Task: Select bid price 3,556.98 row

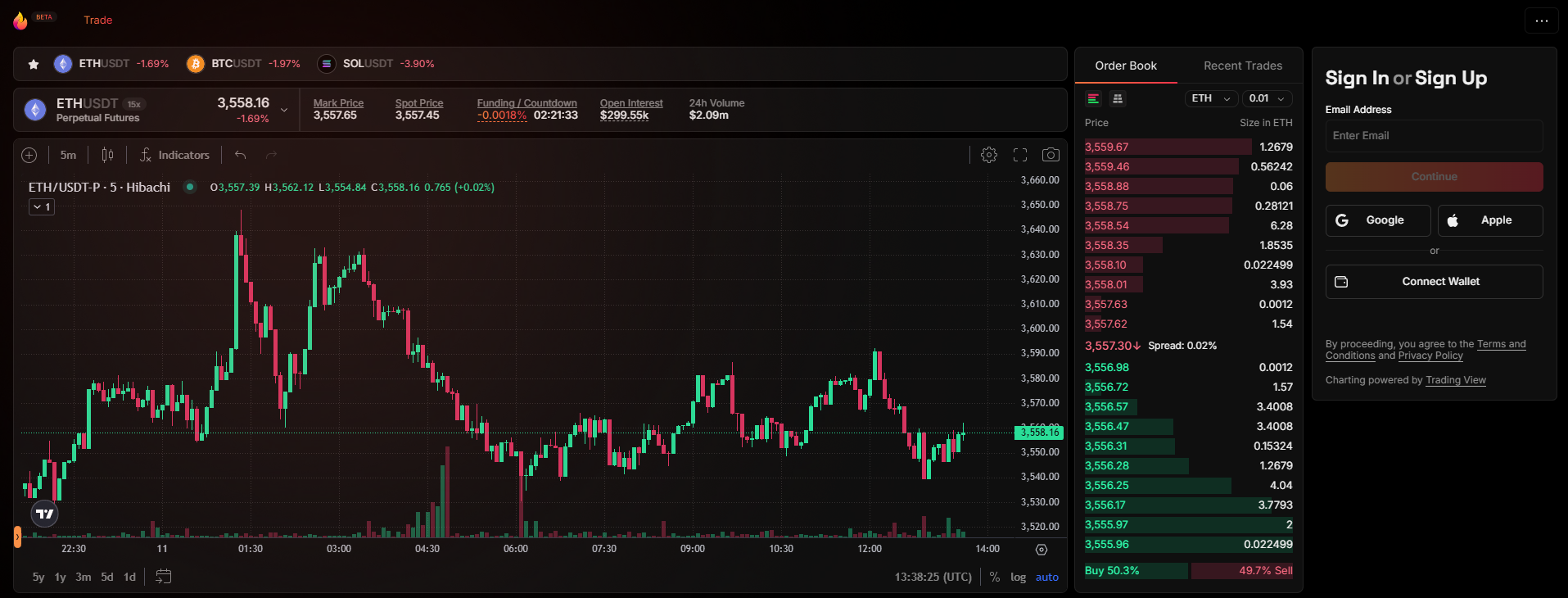Action: tap(1189, 368)
